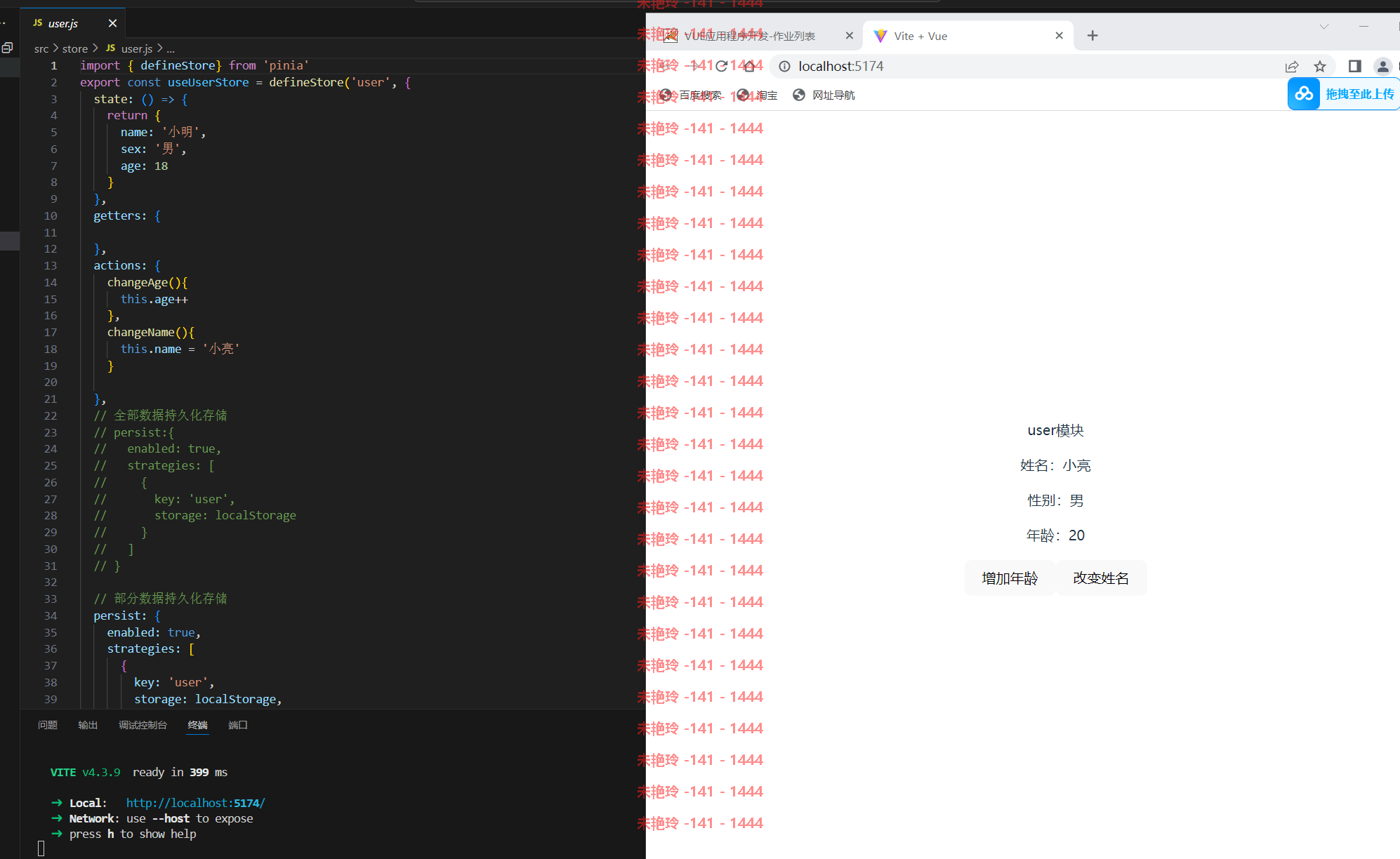Click the user.js breadcrumb segment
Screen dimensions: 1400x859
click(129, 48)
